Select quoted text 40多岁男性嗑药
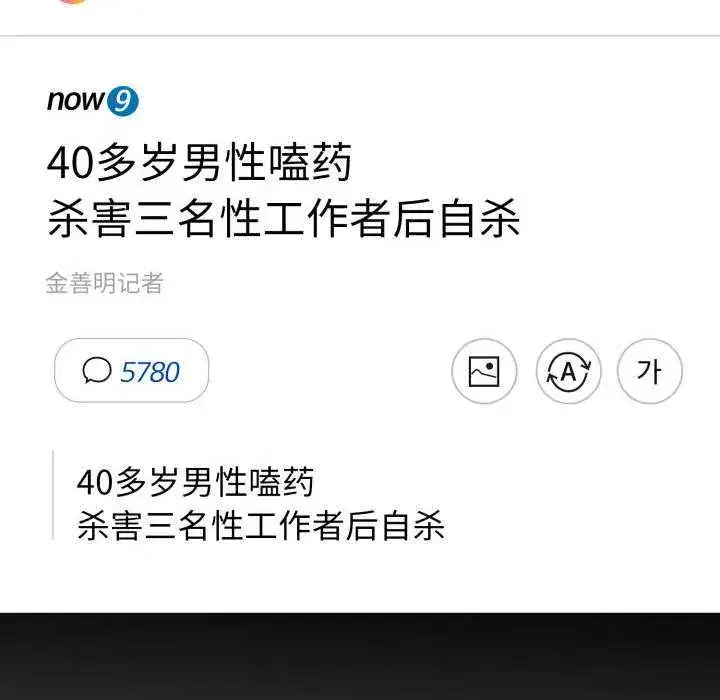The image size is (720, 700). pos(196,482)
